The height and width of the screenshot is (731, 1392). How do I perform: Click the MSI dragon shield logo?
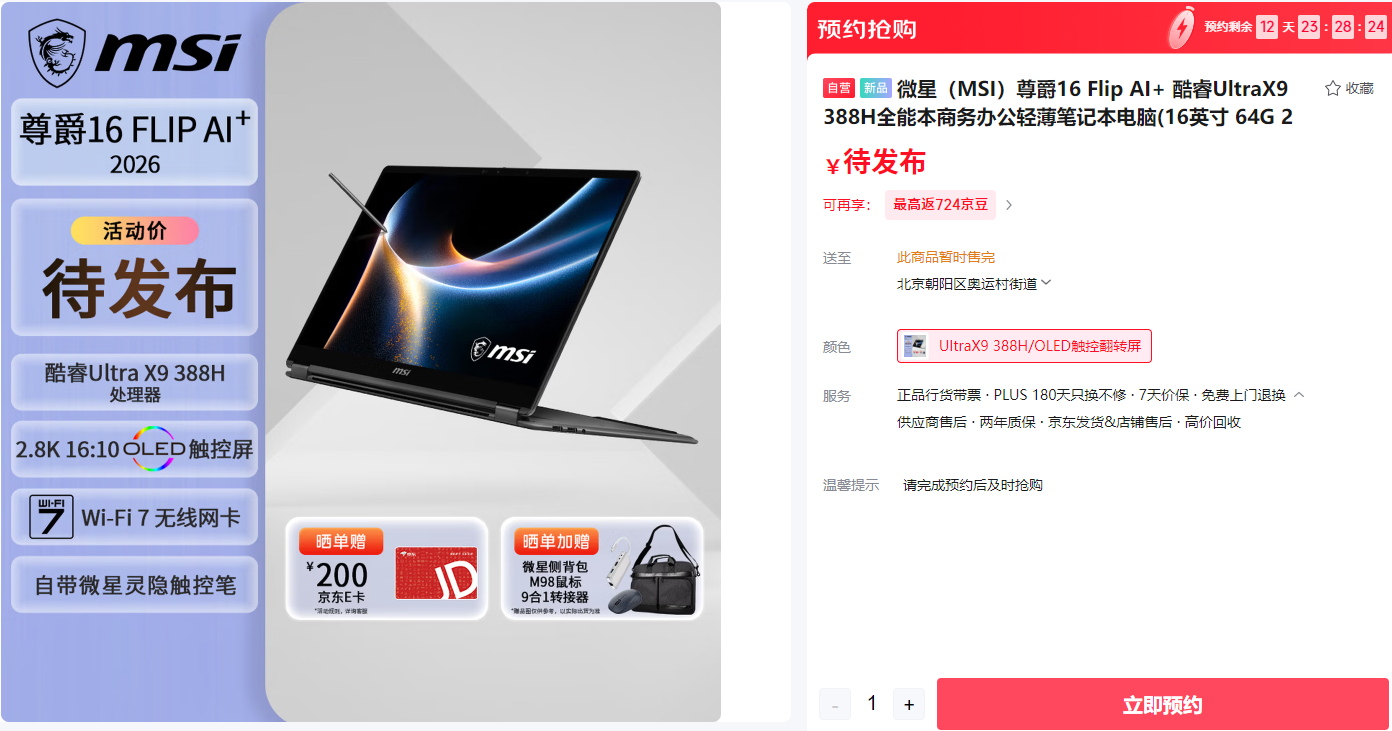point(57,52)
